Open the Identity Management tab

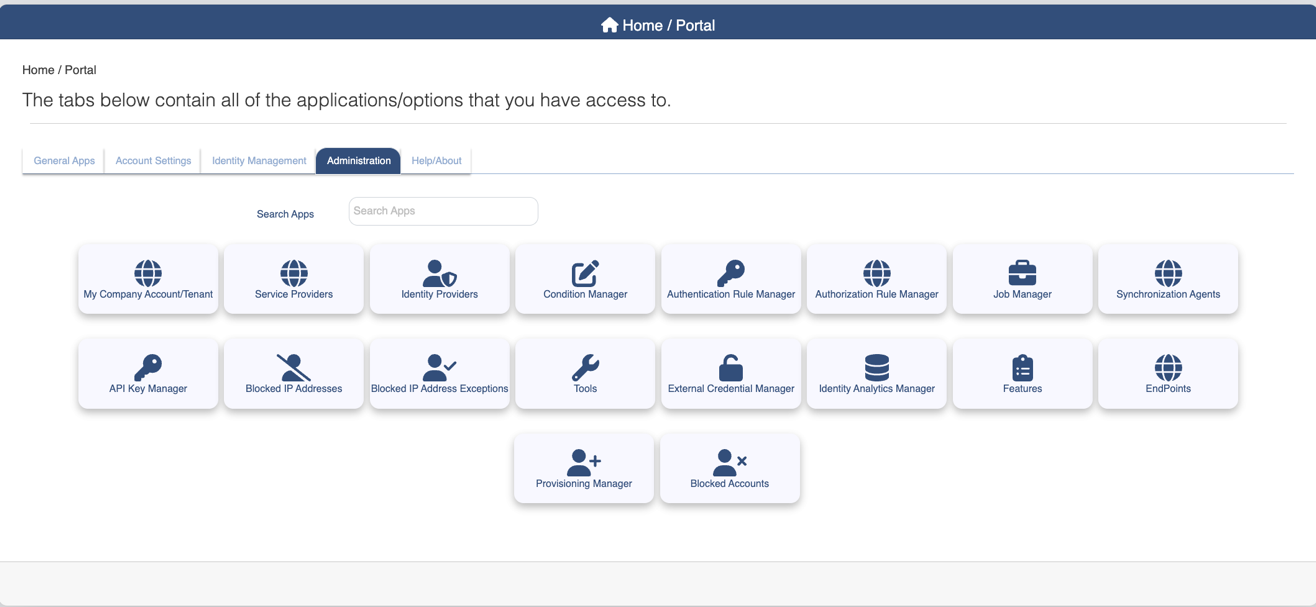259,160
